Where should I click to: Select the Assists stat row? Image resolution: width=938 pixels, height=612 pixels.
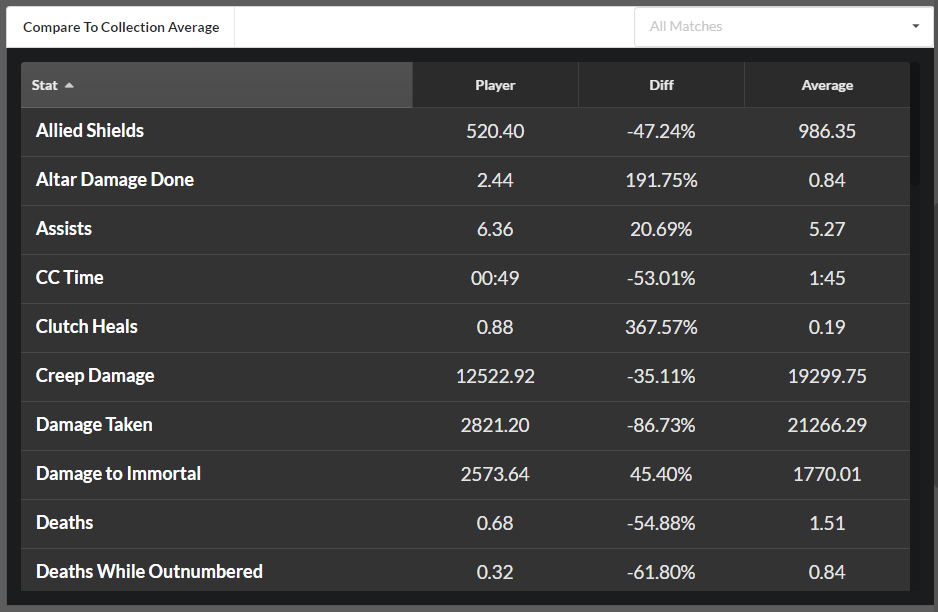point(465,230)
